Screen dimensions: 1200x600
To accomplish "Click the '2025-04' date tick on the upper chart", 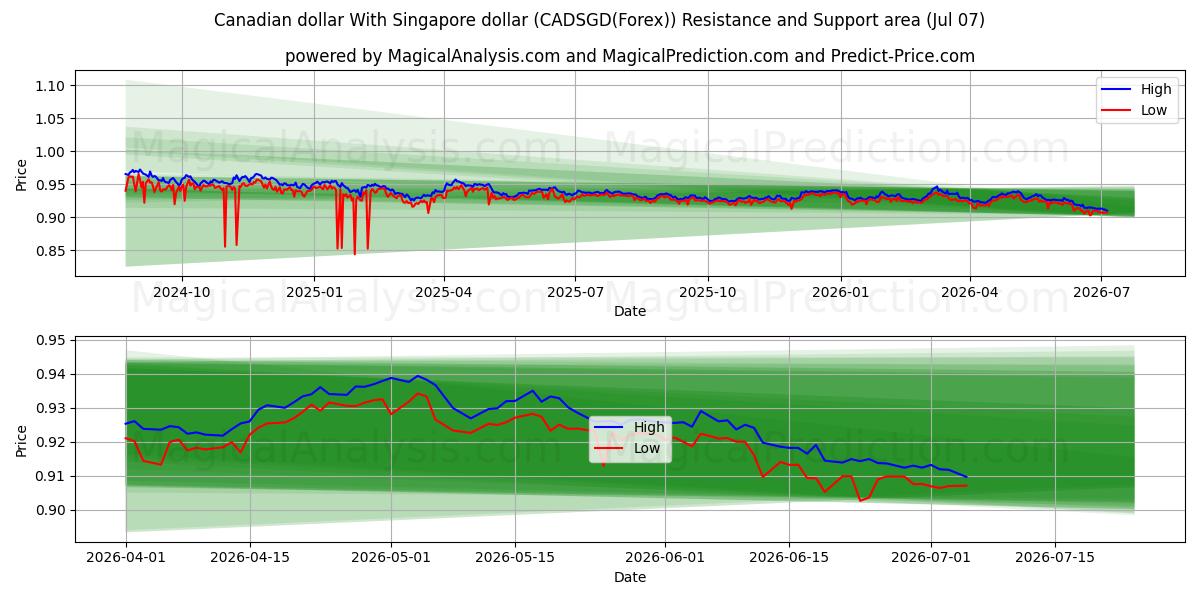I will 444,294.
